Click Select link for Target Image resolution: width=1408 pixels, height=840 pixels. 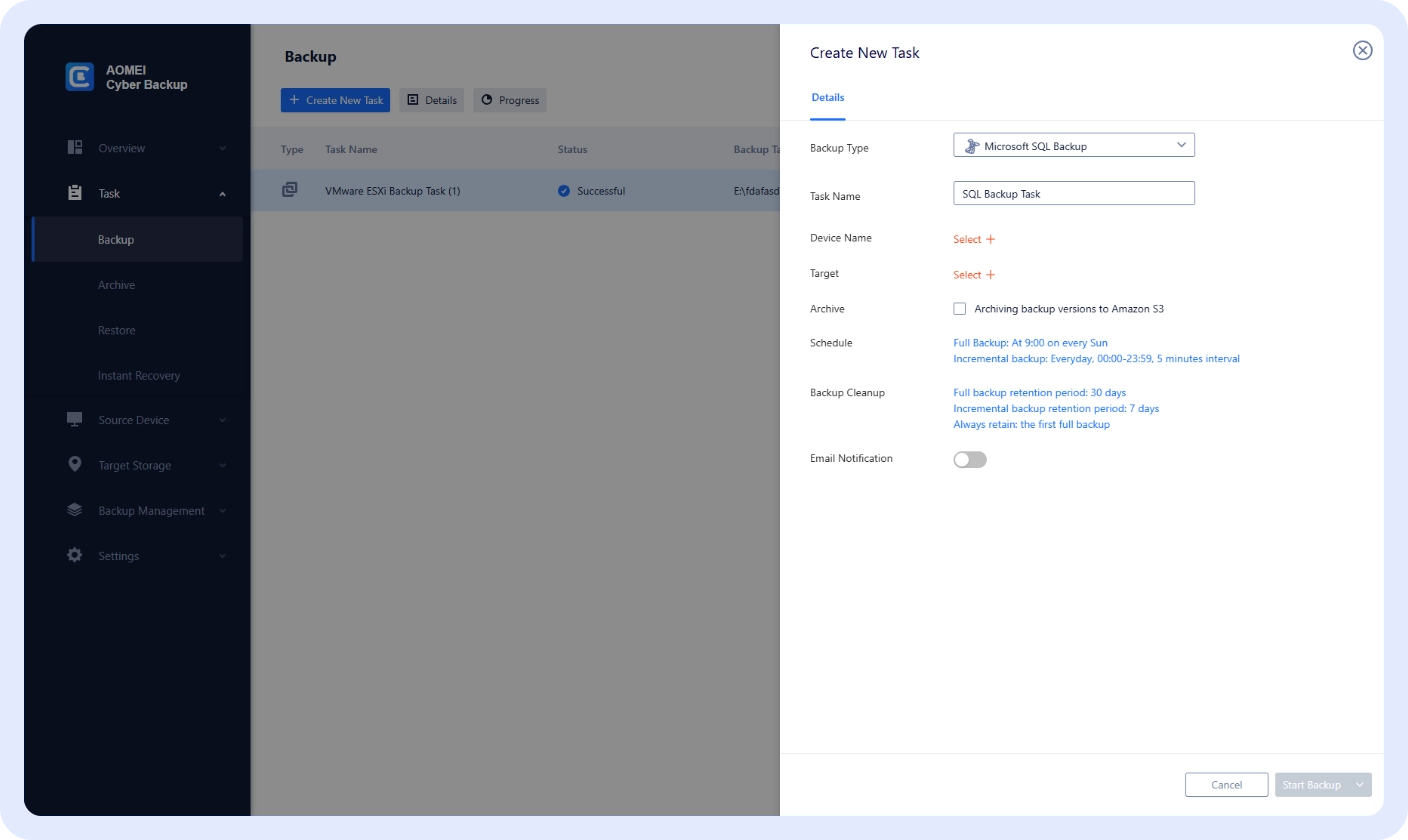tap(967, 275)
